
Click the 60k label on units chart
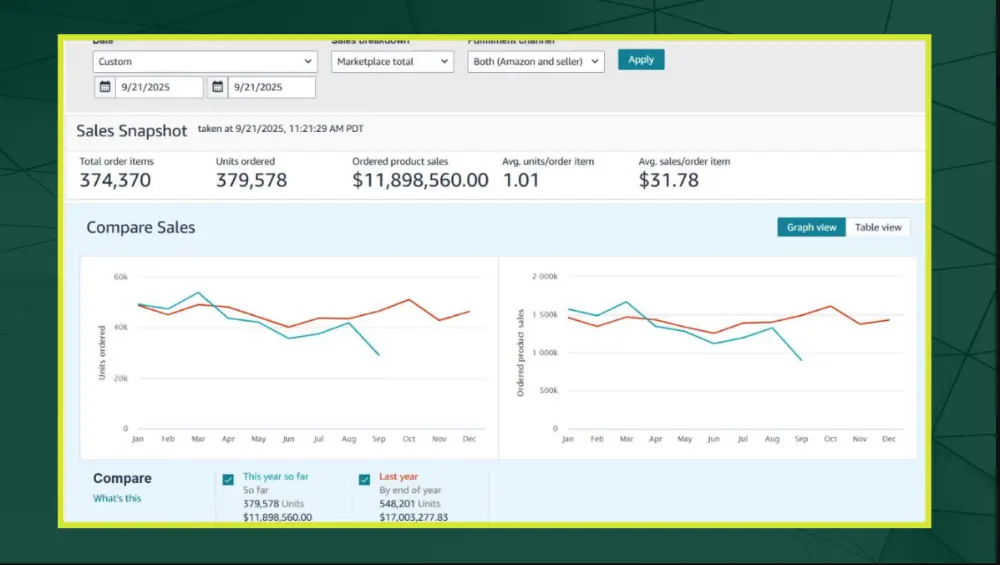click(121, 277)
